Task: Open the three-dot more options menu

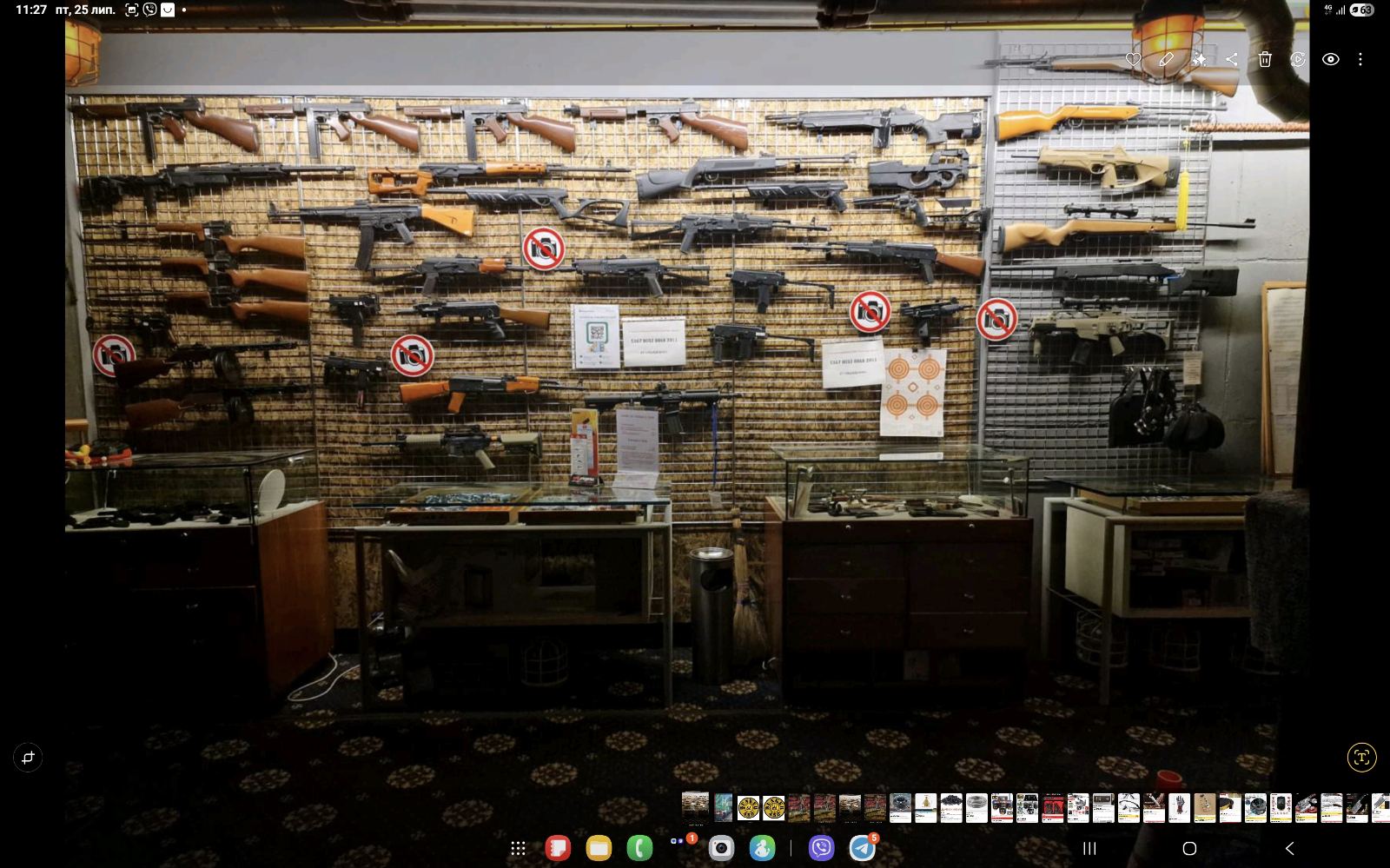Action: [1360, 59]
